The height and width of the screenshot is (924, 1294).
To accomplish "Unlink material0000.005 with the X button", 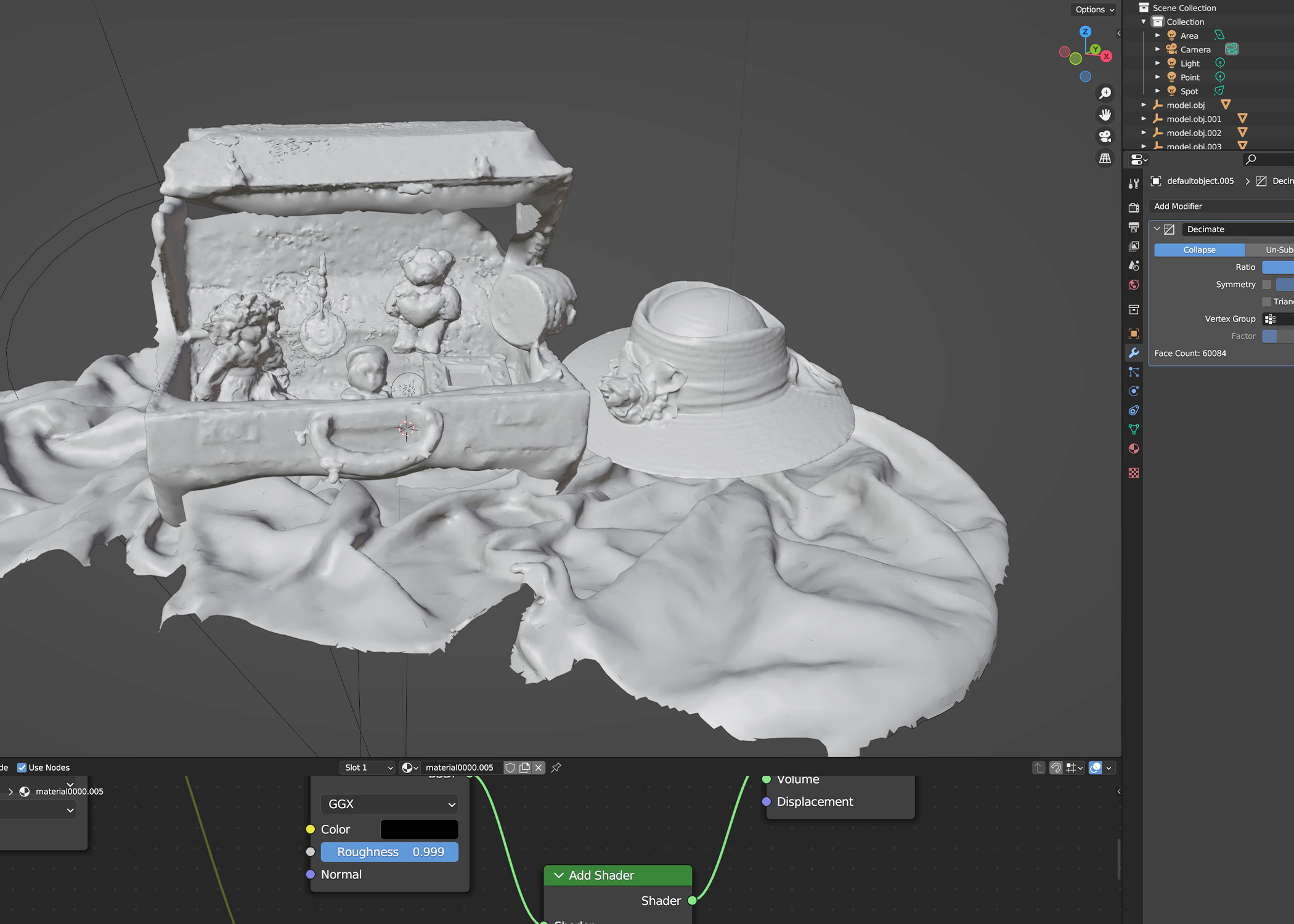I will (539, 768).
